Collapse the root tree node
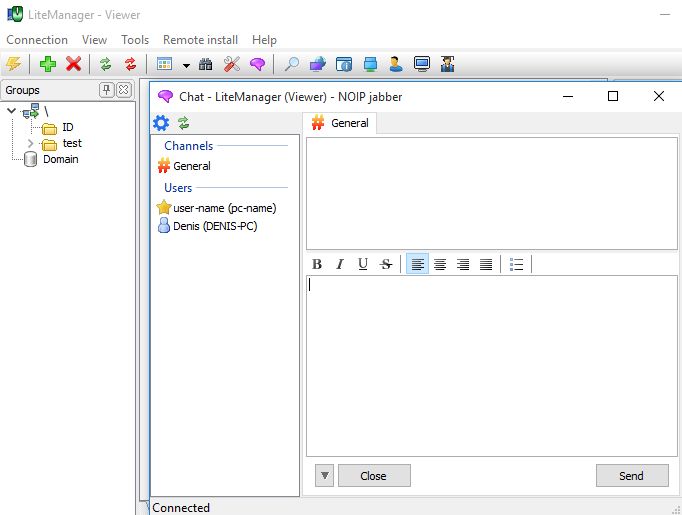This screenshot has height=515, width=682. 12,111
